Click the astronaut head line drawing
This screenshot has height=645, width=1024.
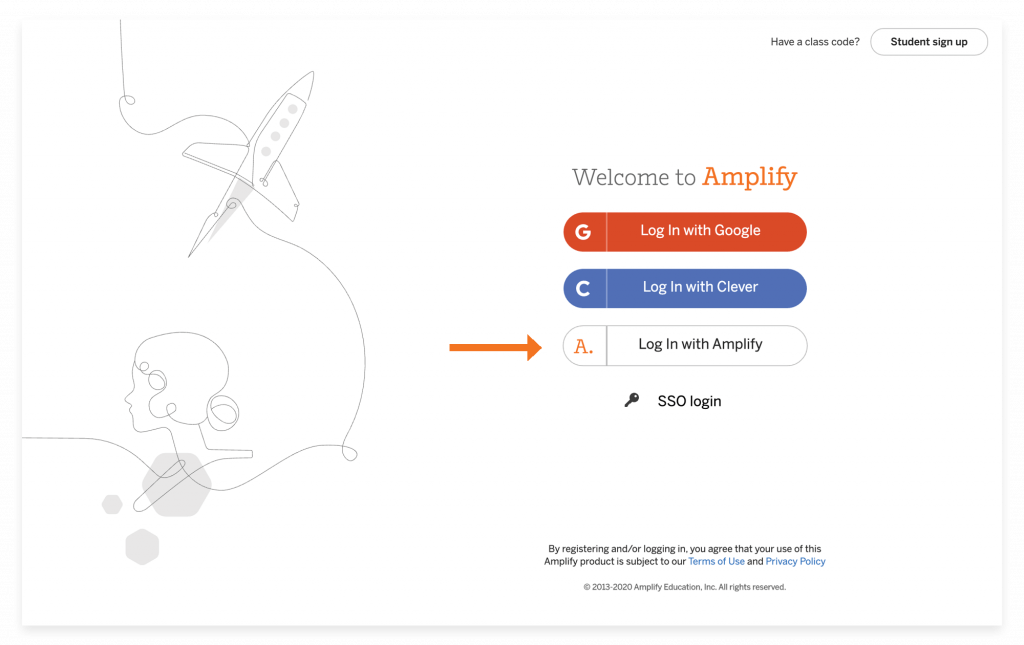click(x=185, y=394)
